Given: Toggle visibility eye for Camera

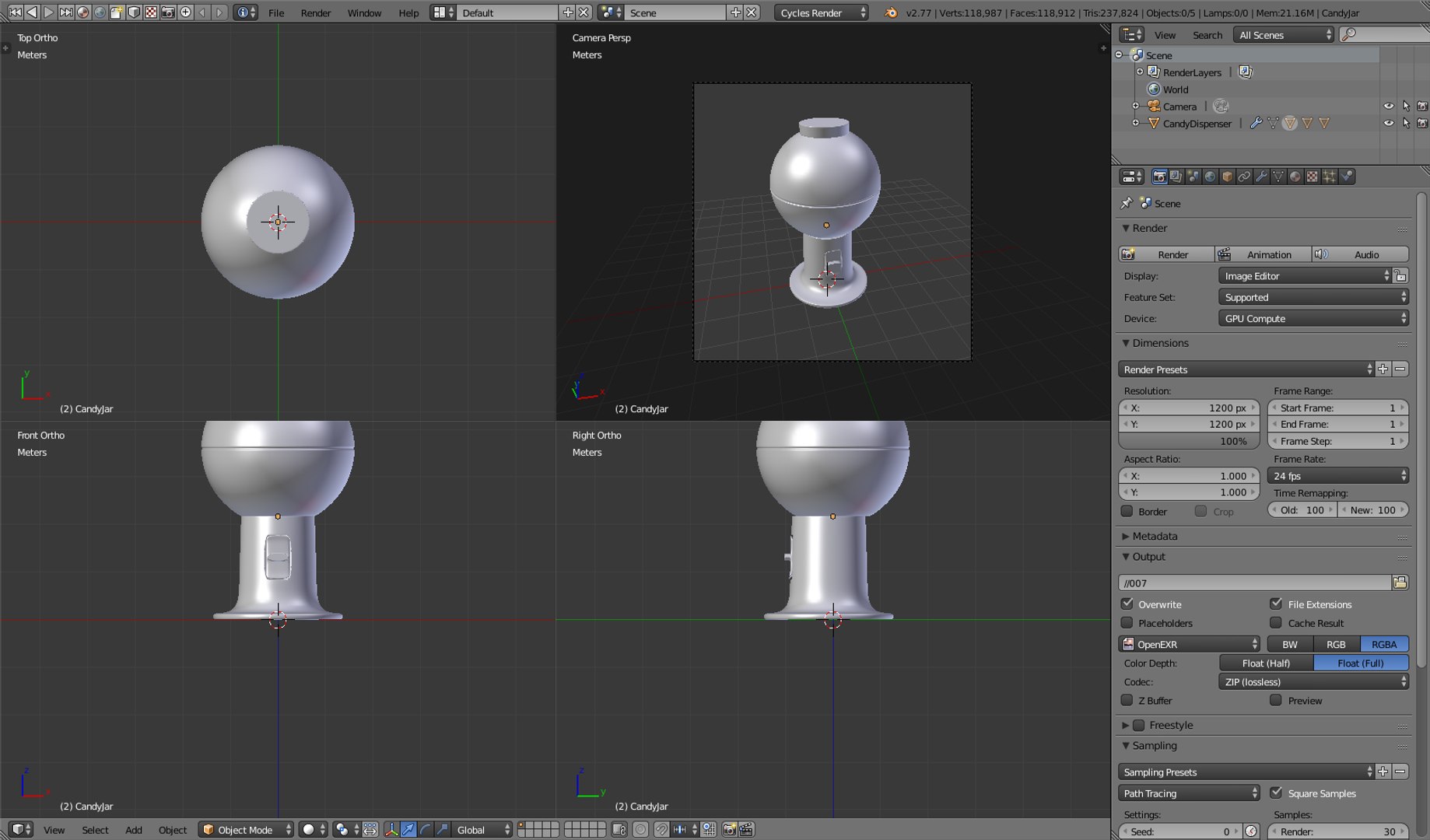Looking at the screenshot, I should tap(1389, 106).
